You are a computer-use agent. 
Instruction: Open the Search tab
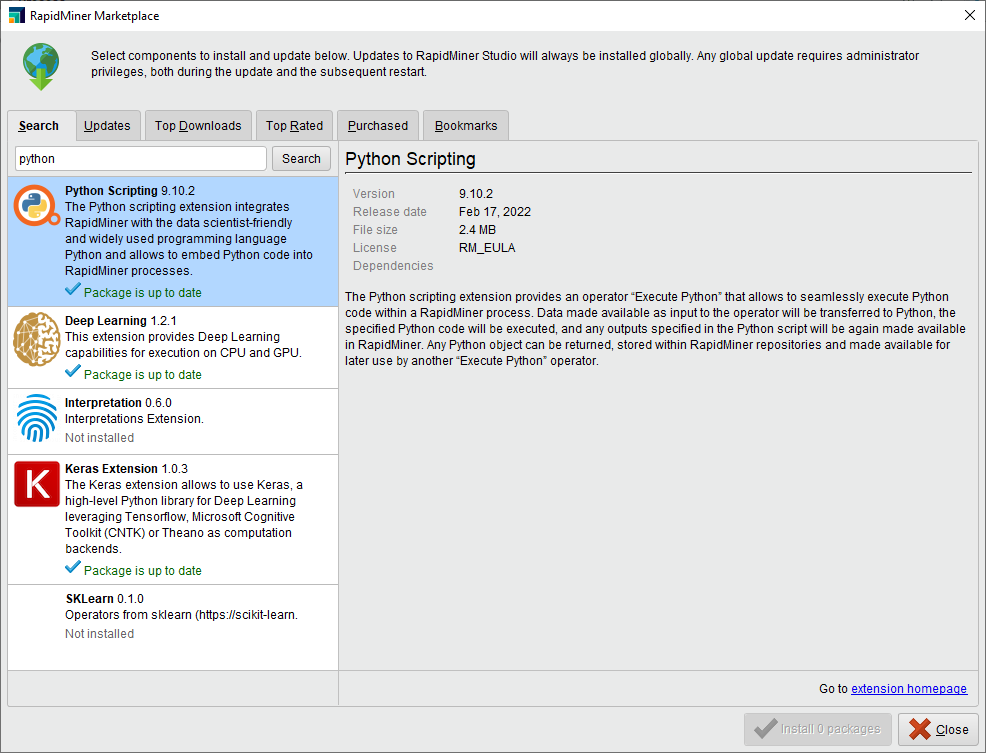click(x=42, y=125)
